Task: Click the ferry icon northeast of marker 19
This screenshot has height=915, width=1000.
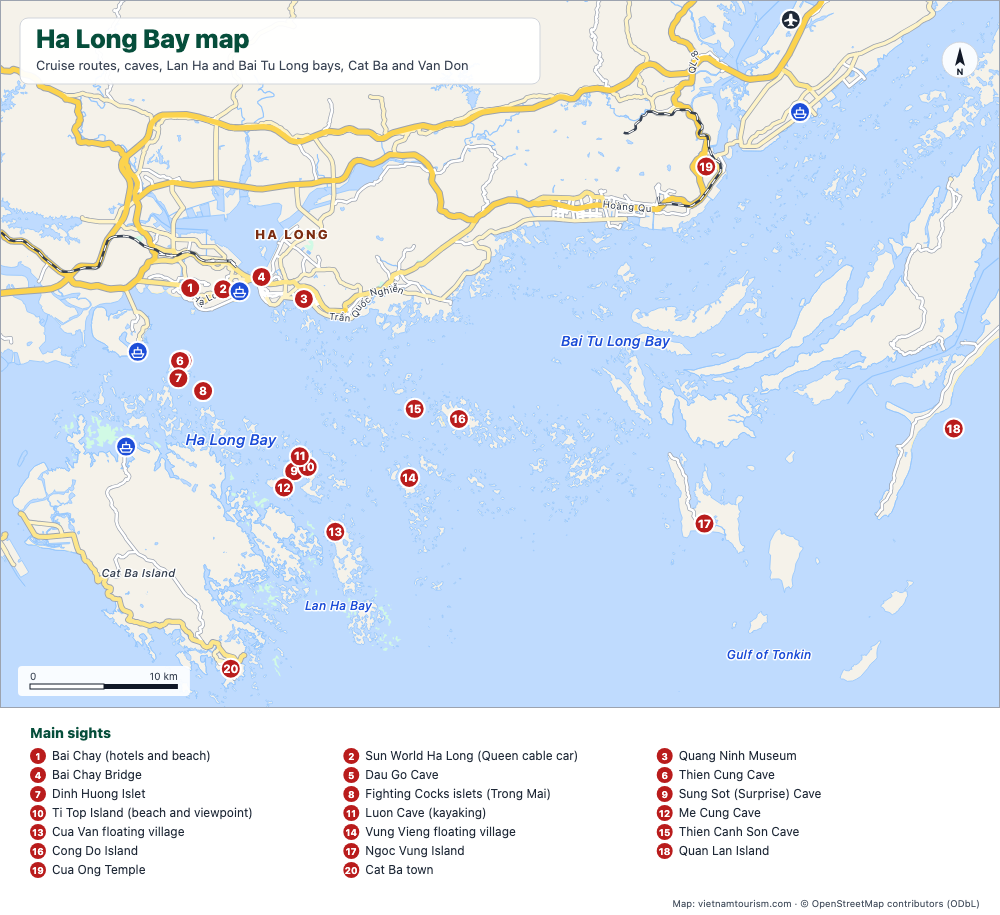Action: tap(800, 112)
